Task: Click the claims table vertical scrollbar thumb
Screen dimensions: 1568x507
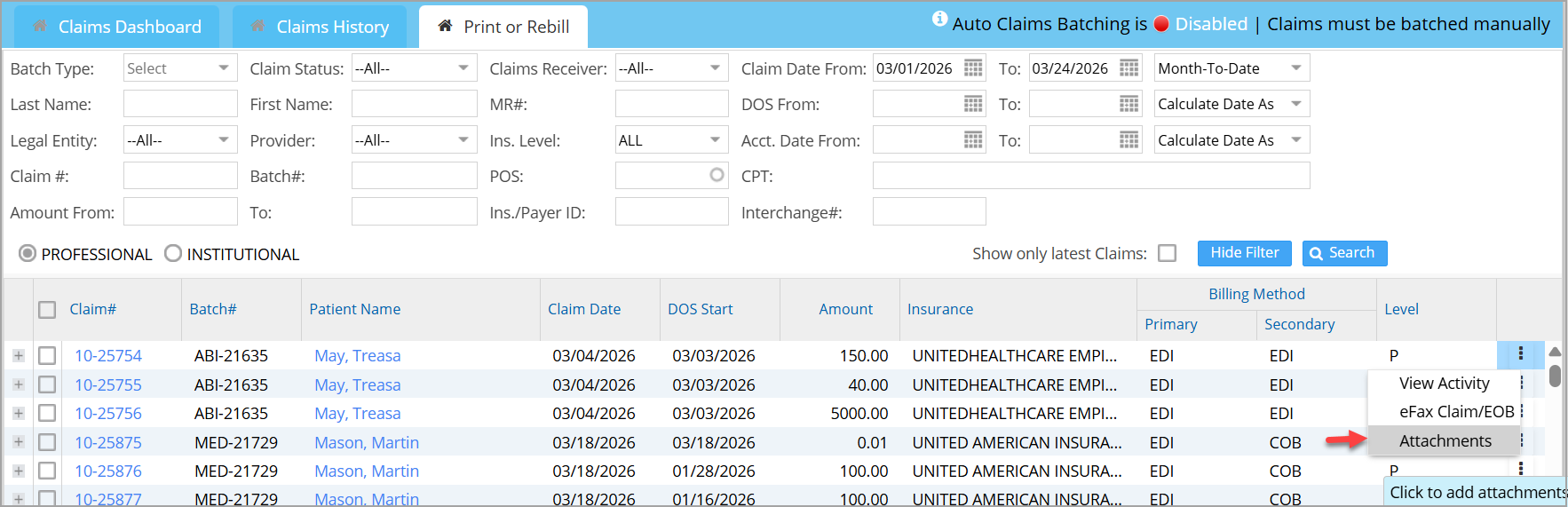Action: click(x=1554, y=375)
